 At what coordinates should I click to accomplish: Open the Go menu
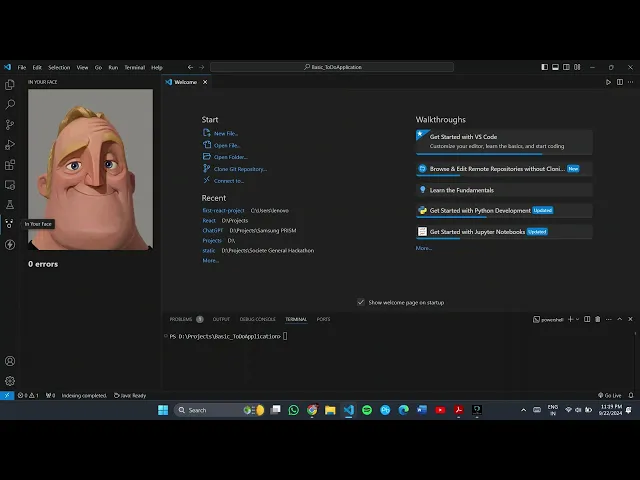98,67
